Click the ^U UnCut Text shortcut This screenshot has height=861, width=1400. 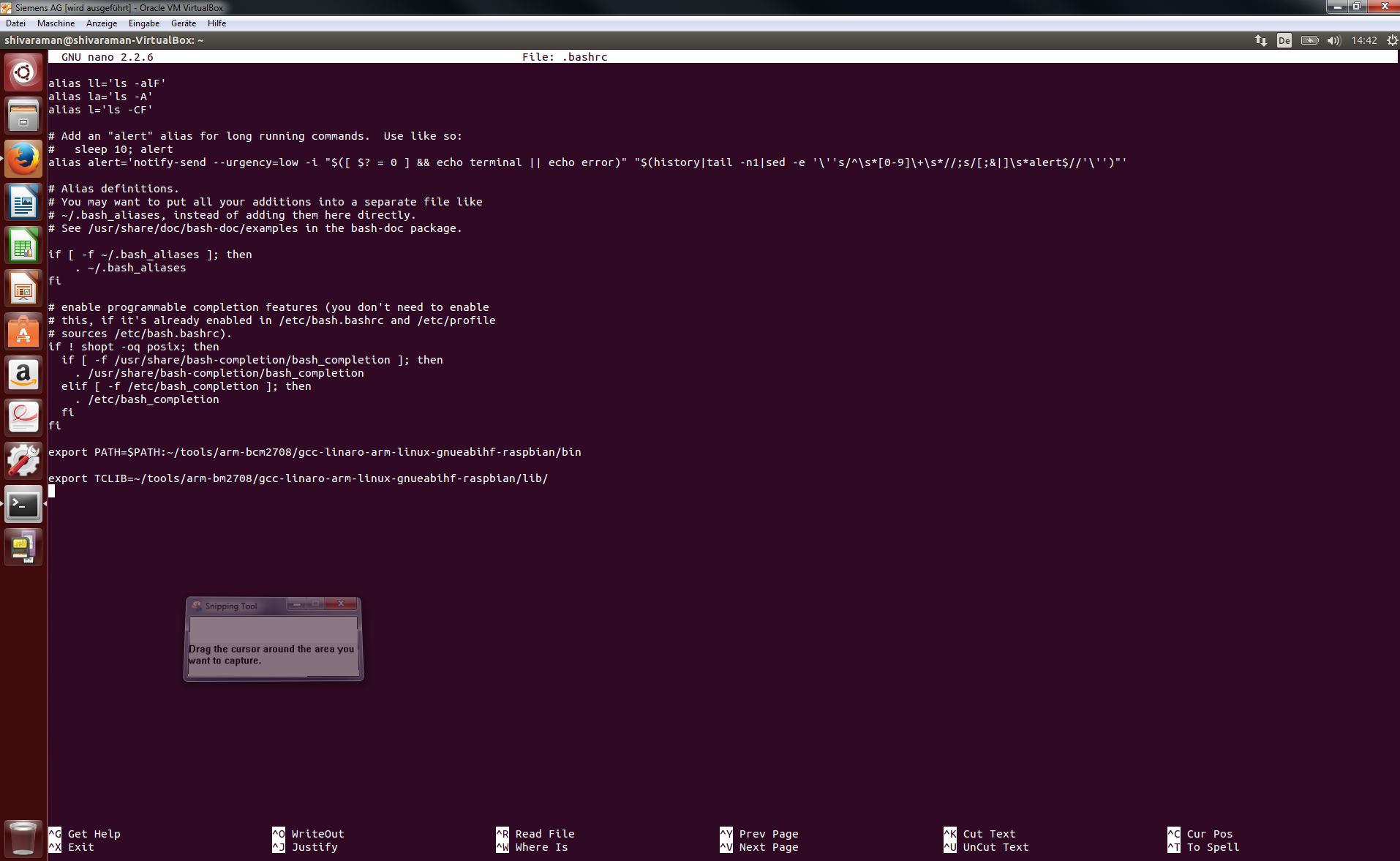(x=987, y=847)
